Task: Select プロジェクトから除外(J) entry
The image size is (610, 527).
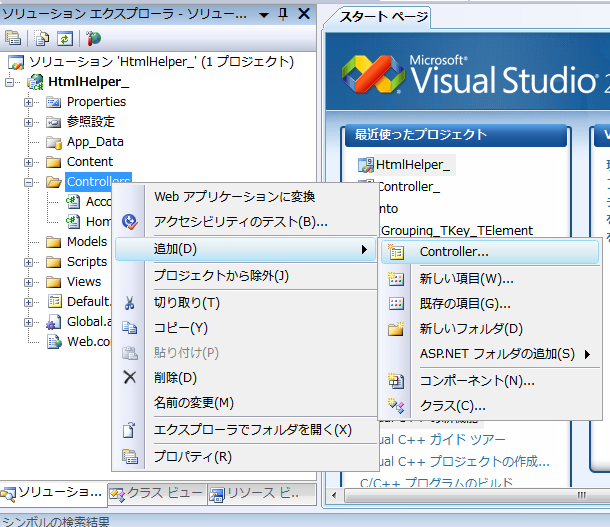Action: coord(245,276)
